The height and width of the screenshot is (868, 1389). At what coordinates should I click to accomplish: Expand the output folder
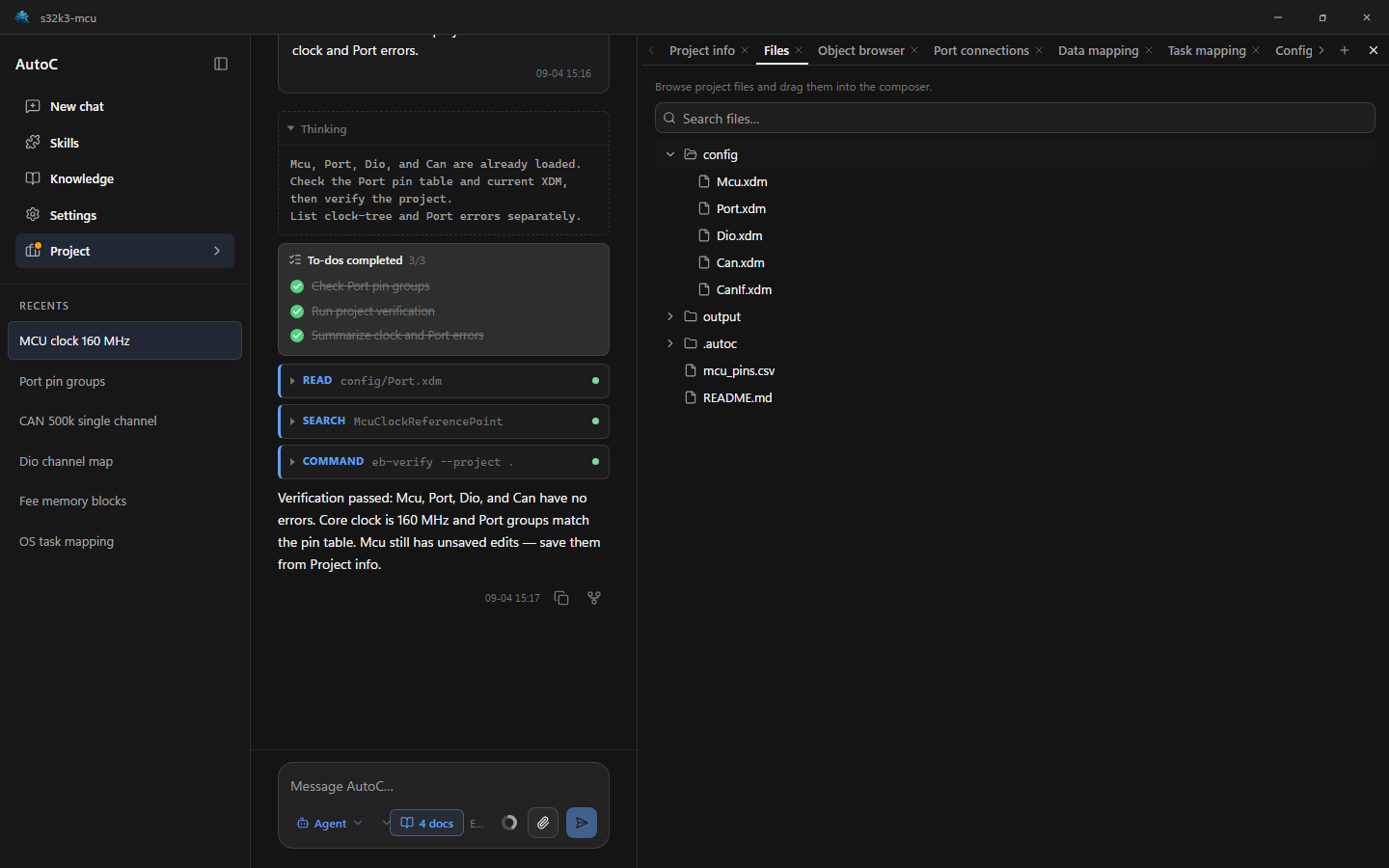(670, 316)
